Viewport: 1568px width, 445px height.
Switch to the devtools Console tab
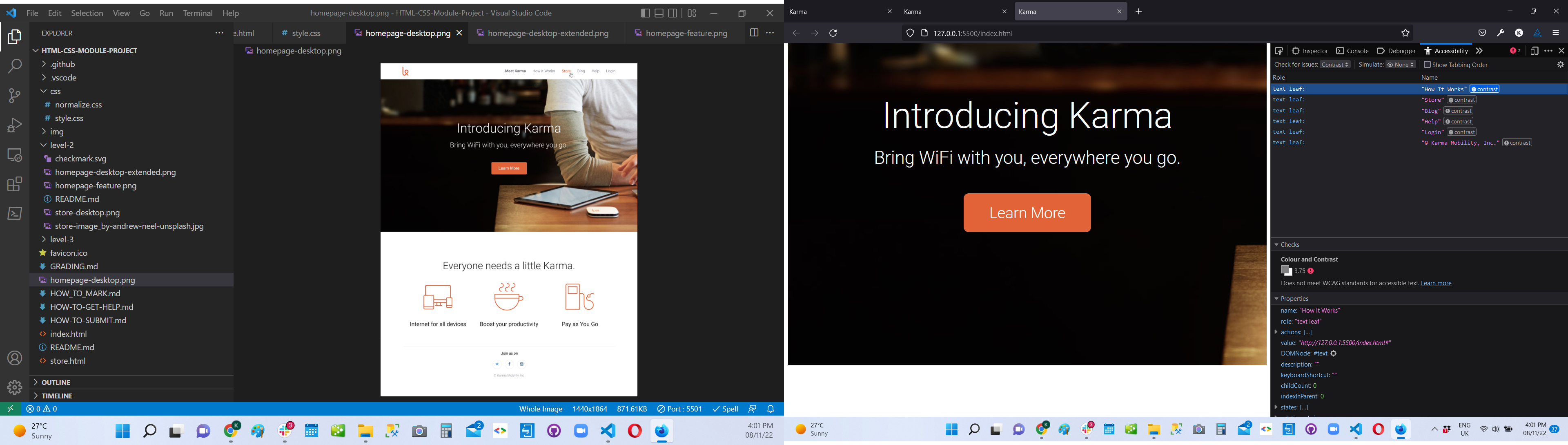click(1352, 51)
